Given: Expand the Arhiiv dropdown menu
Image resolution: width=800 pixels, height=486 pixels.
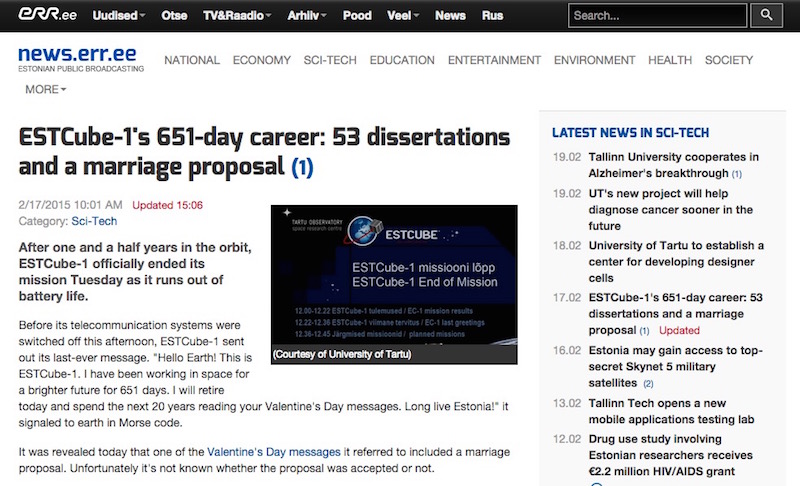Looking at the screenshot, I should (x=307, y=15).
